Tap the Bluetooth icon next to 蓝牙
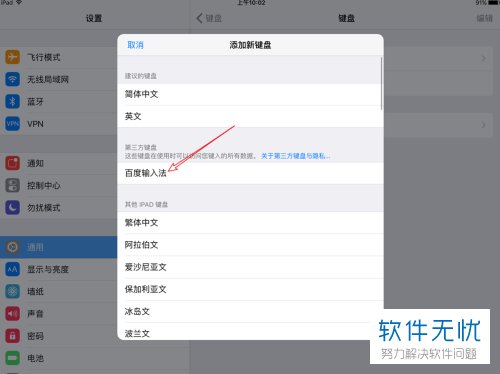500x374 pixels. (x=12, y=101)
